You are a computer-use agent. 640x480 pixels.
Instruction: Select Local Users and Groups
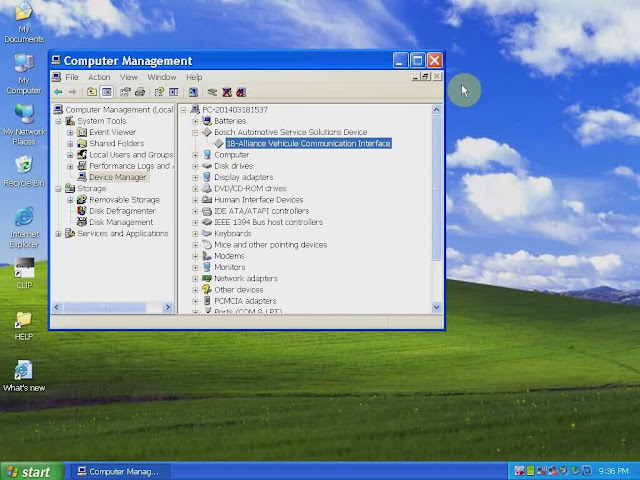pos(131,155)
